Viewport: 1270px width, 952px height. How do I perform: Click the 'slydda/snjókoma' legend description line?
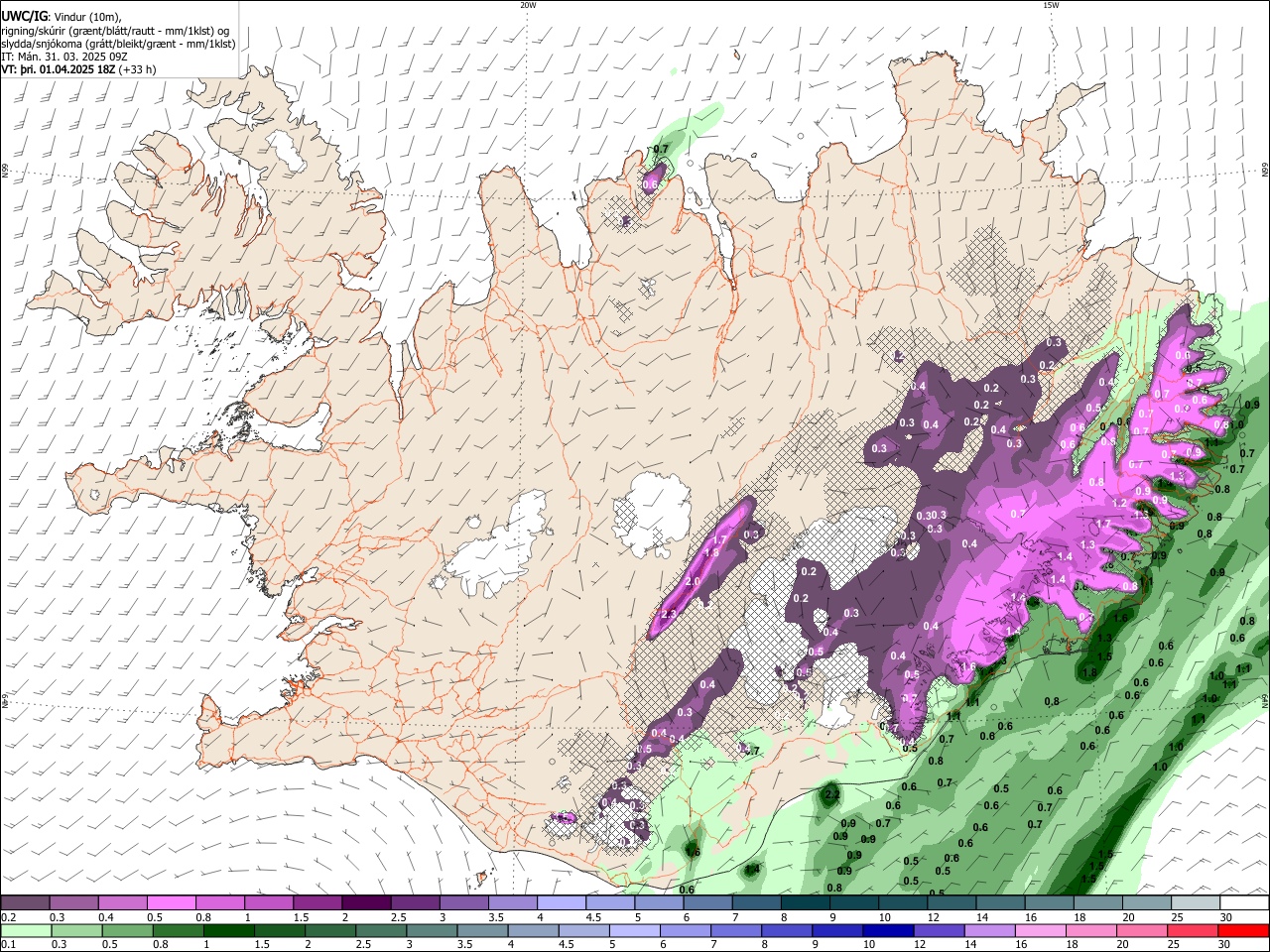pos(118,44)
